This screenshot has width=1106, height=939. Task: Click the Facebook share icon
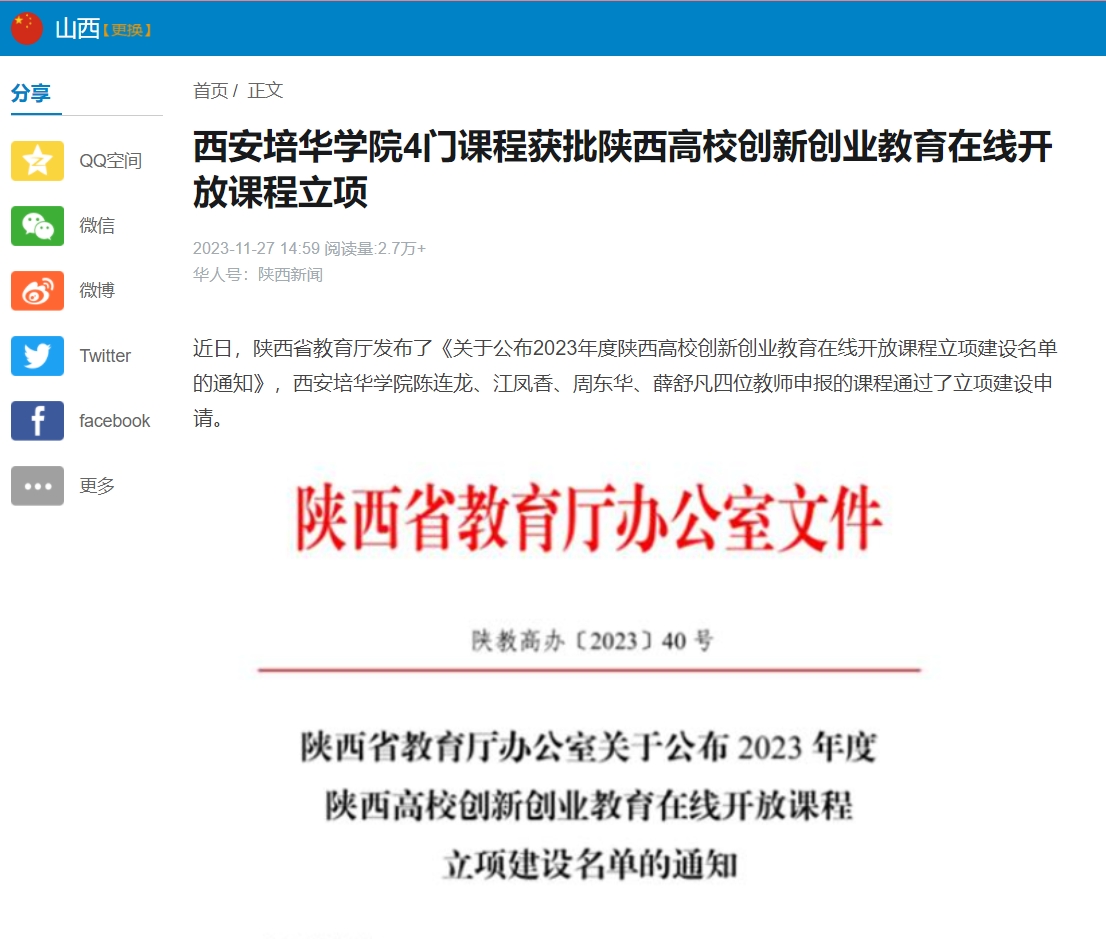click(37, 421)
